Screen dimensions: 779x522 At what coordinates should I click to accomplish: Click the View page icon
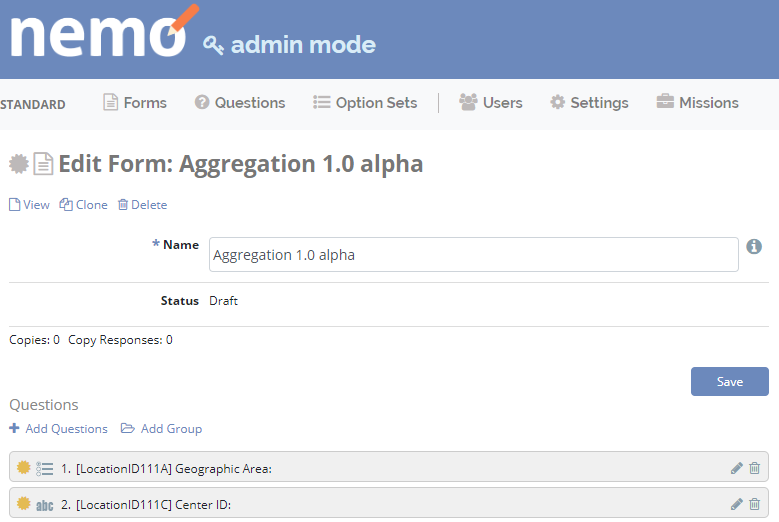click(x=14, y=205)
